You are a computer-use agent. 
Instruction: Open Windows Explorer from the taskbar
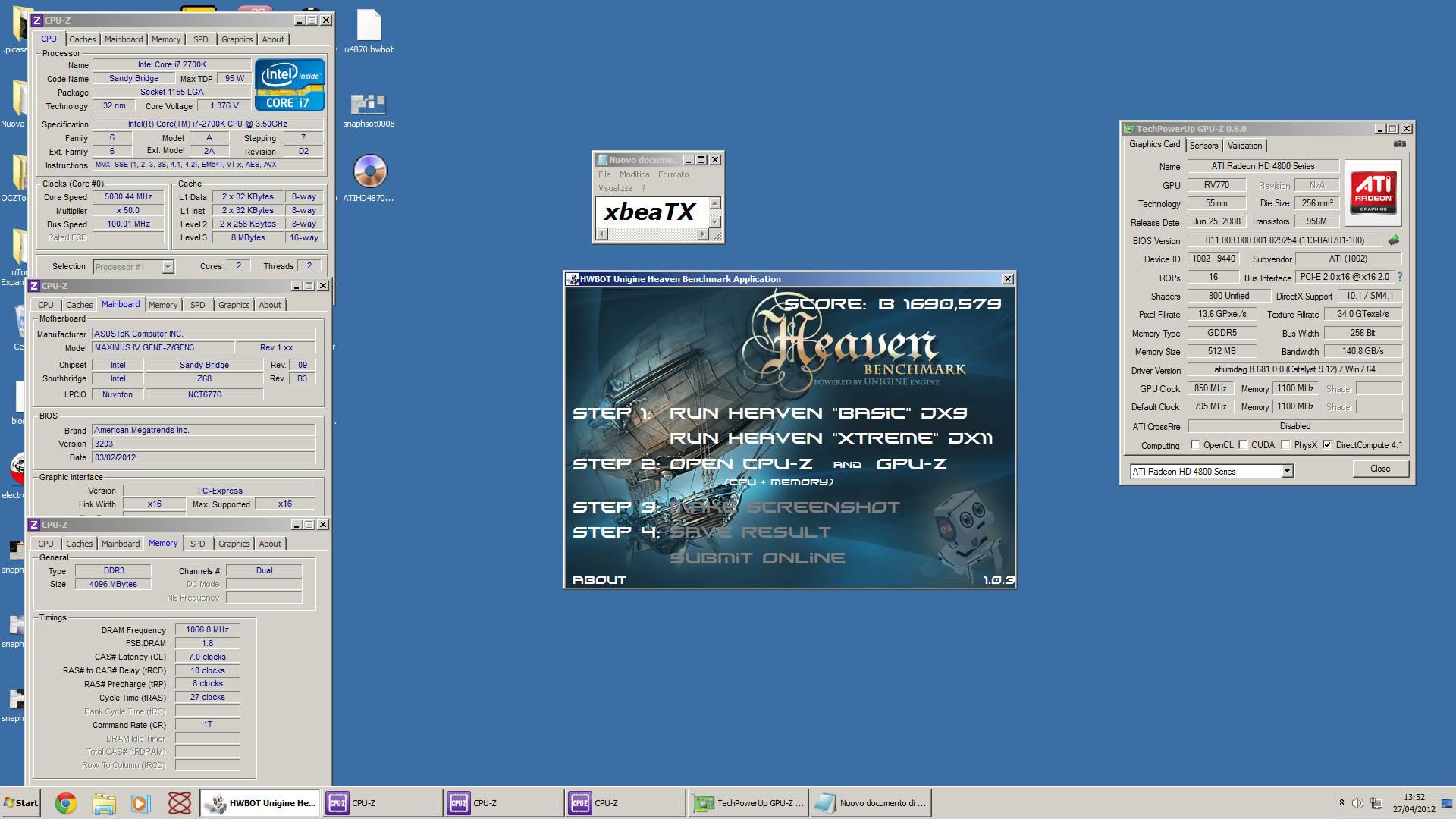104,803
